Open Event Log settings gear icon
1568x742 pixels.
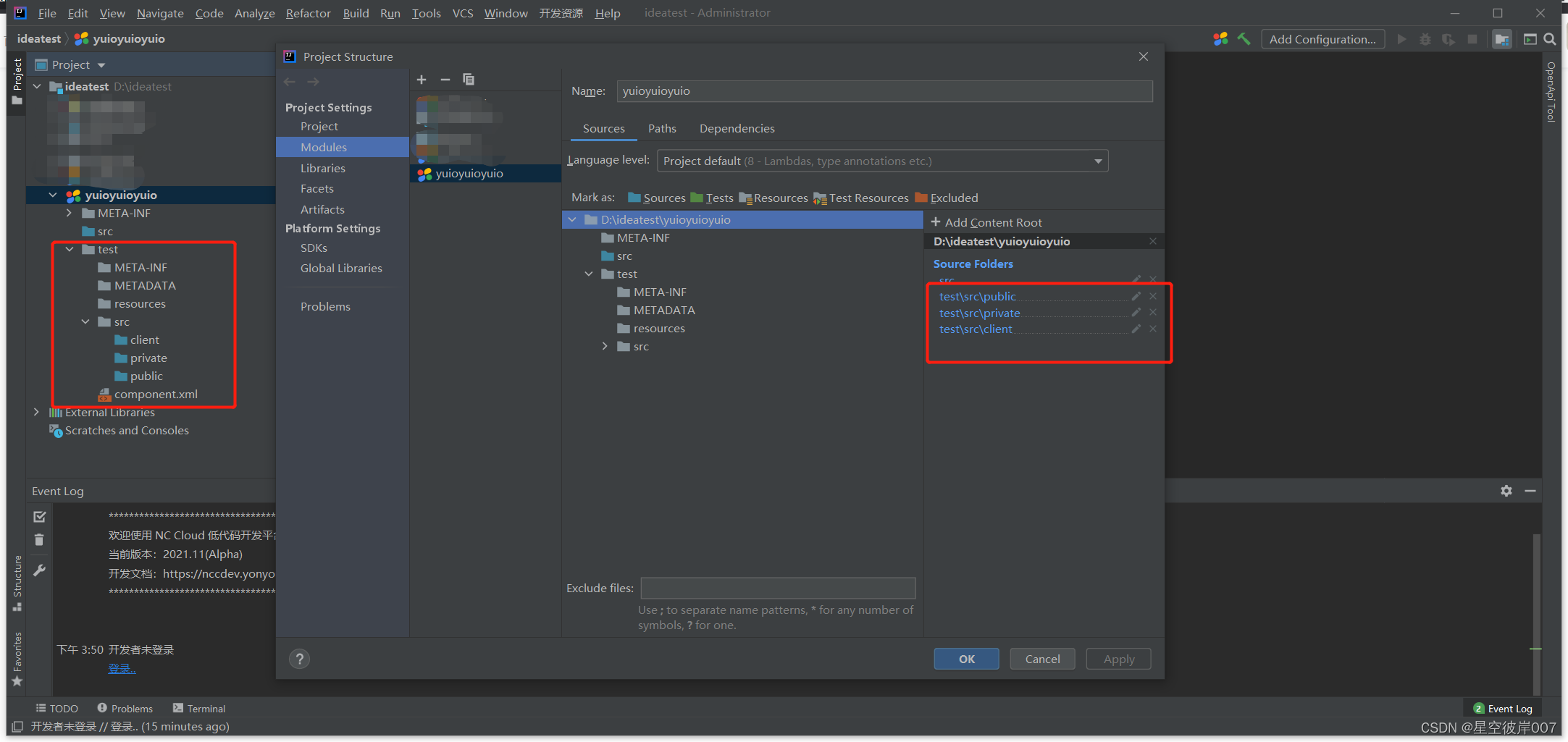[1506, 491]
